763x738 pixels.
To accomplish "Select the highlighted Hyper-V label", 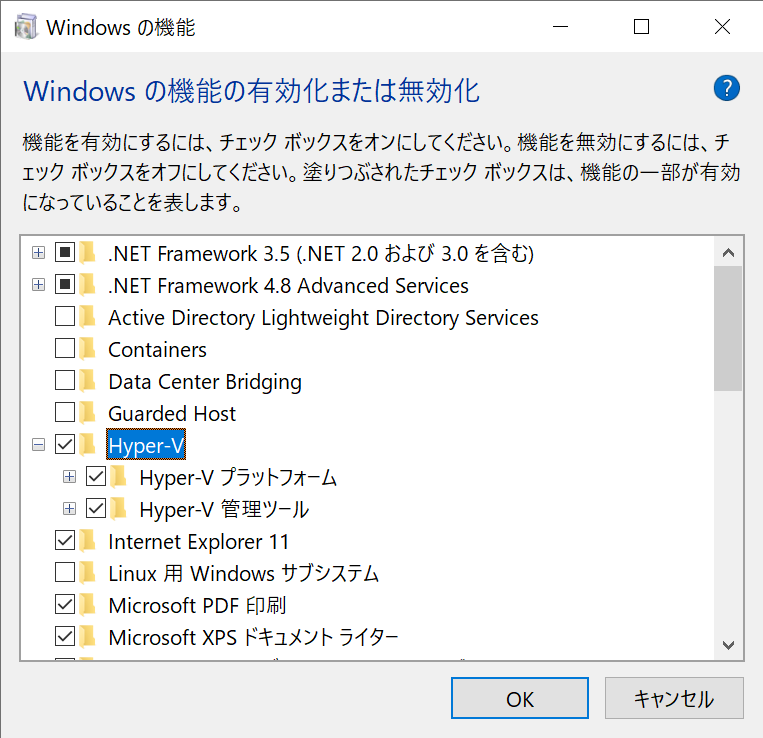I will tap(146, 445).
